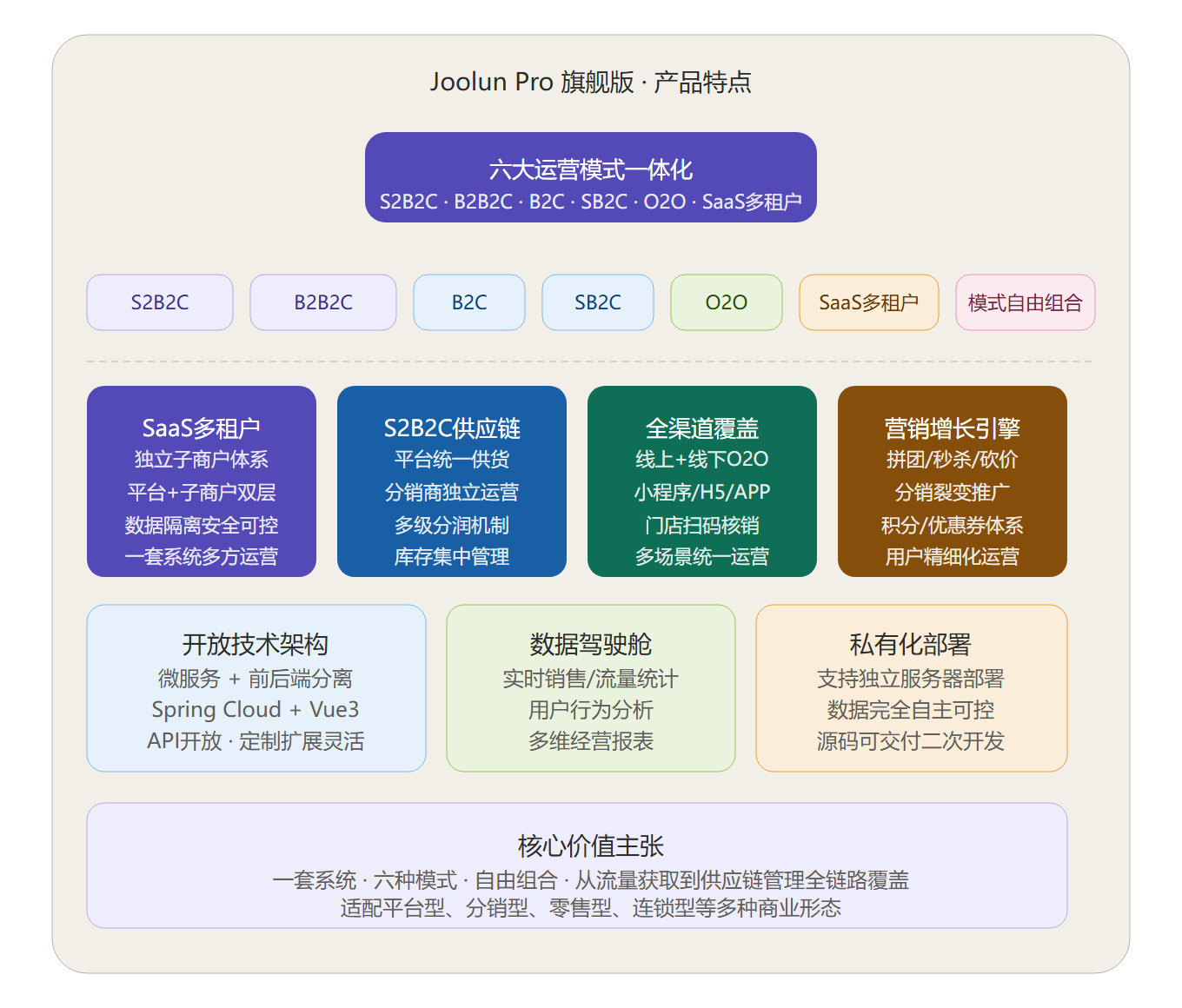1182x1008 pixels.
Task: Select 分销裂变推广 line
Action: coord(953,493)
